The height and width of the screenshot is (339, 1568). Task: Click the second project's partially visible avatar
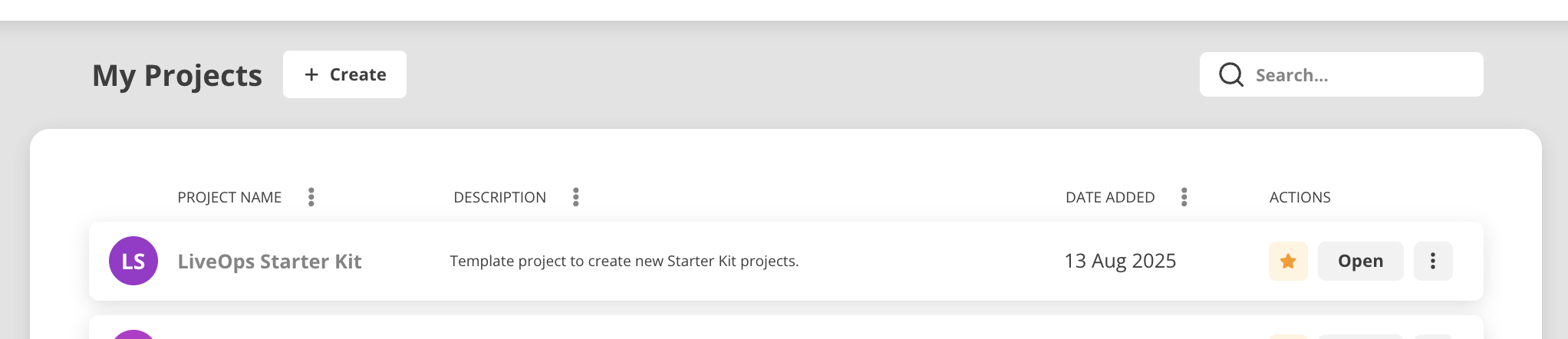(133, 334)
